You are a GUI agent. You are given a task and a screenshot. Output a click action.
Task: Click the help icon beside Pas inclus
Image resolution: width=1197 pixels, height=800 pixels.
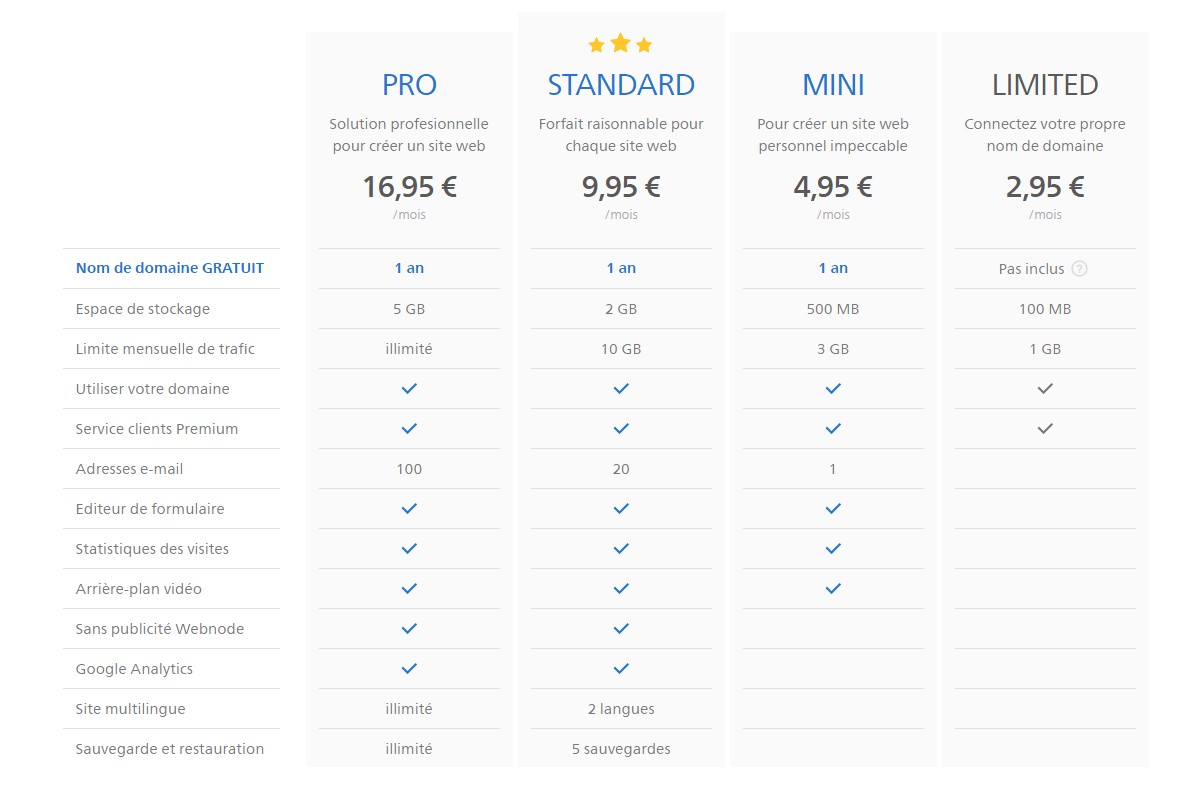[1079, 269]
